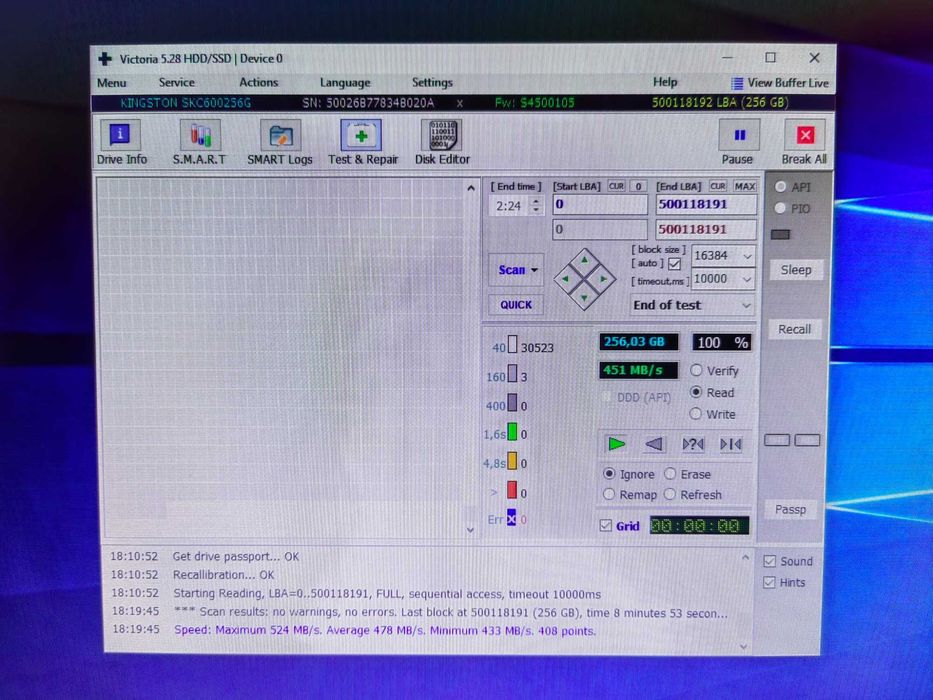Viewport: 933px width, 700px height.
Task: Open the Drive Info panel
Action: click(121, 142)
